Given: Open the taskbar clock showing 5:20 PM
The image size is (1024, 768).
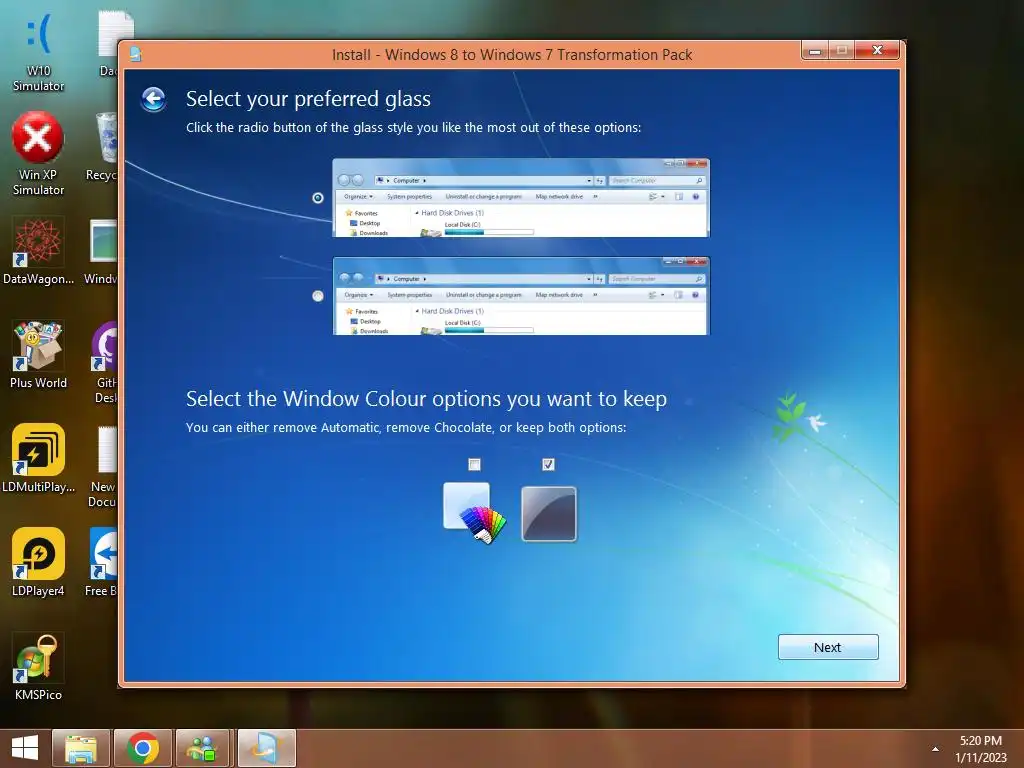Looking at the screenshot, I should 980,749.
